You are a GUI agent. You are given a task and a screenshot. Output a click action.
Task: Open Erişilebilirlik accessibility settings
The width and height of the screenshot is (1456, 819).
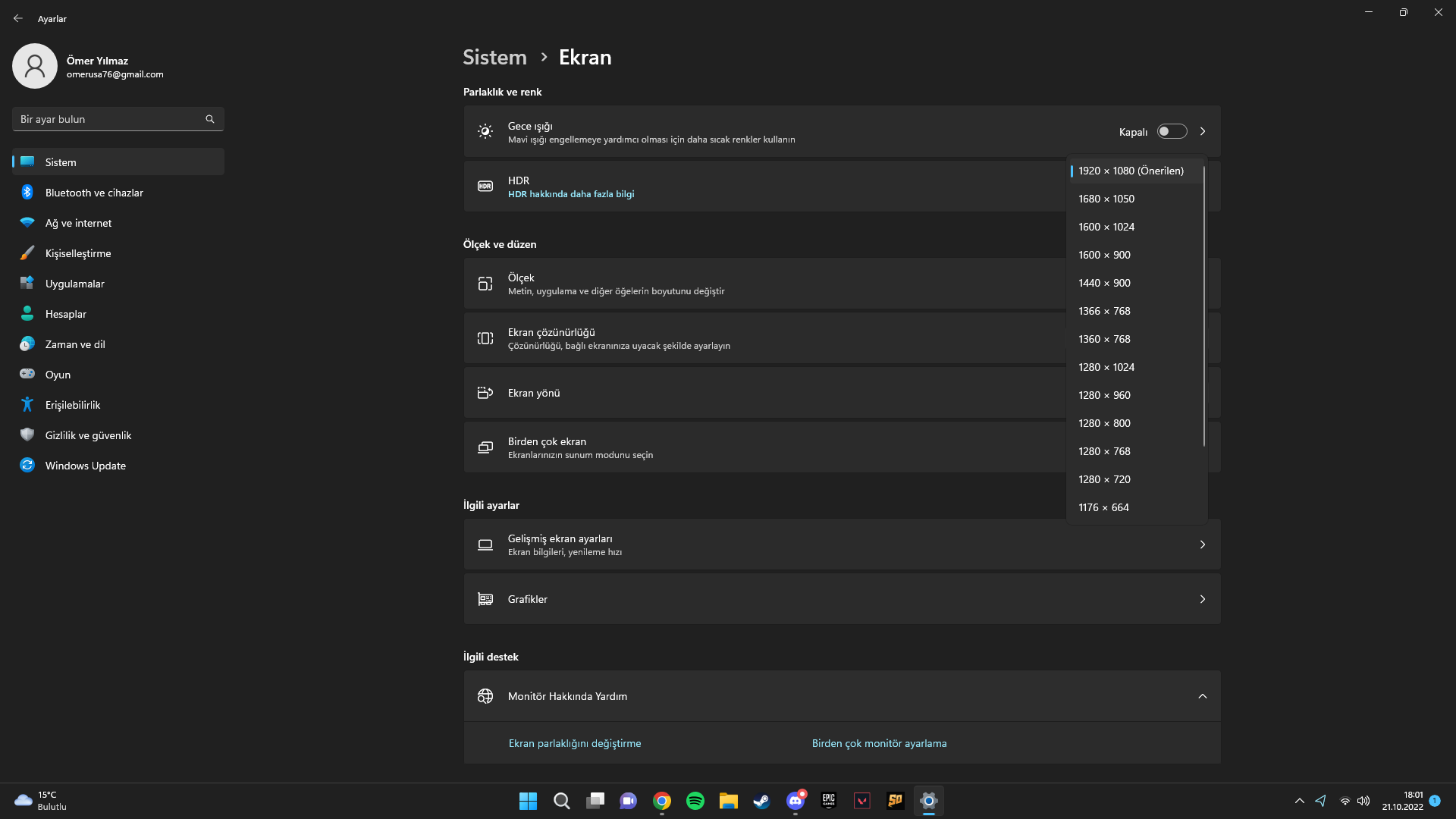(73, 405)
